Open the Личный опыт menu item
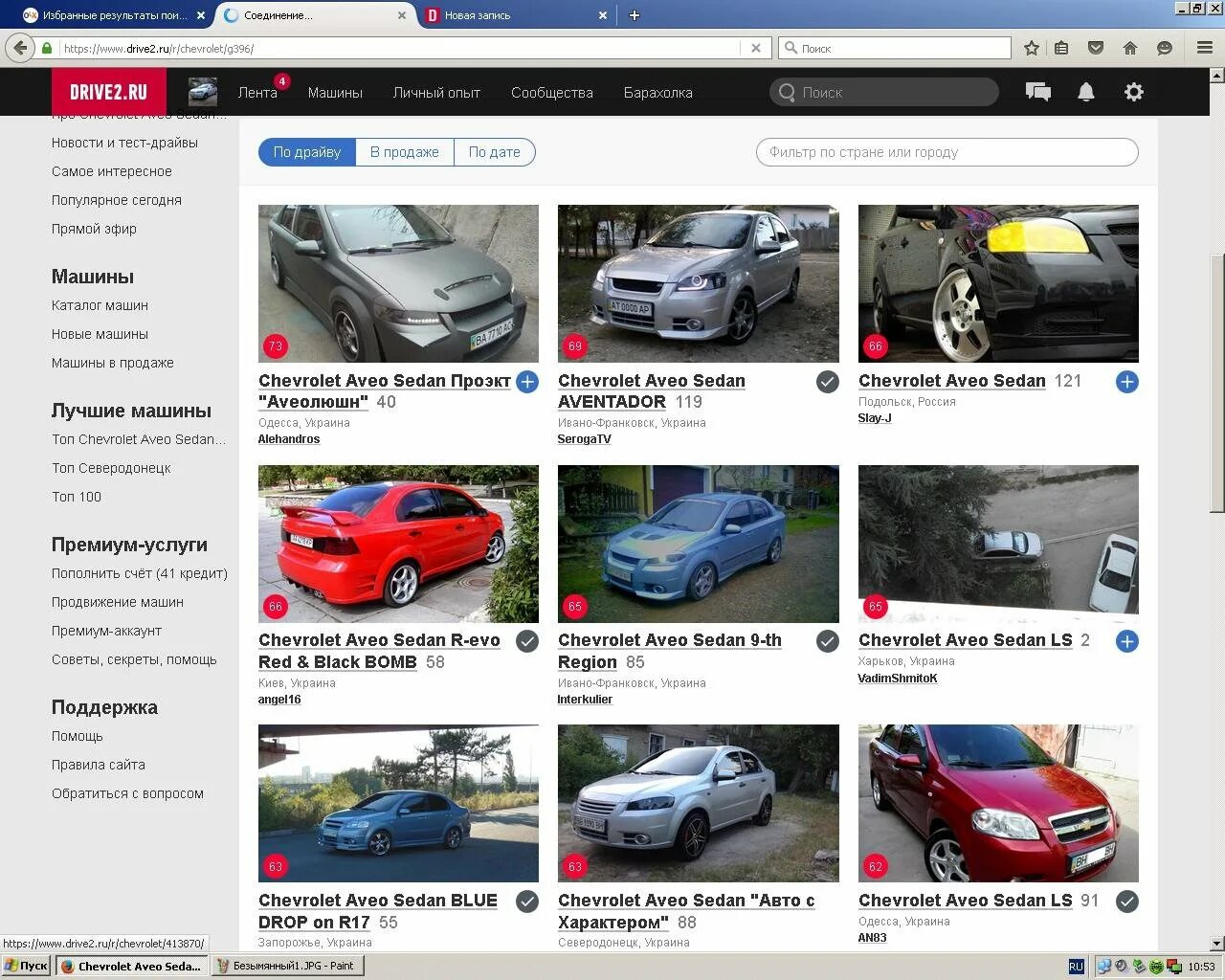The image size is (1225, 980). (436, 93)
